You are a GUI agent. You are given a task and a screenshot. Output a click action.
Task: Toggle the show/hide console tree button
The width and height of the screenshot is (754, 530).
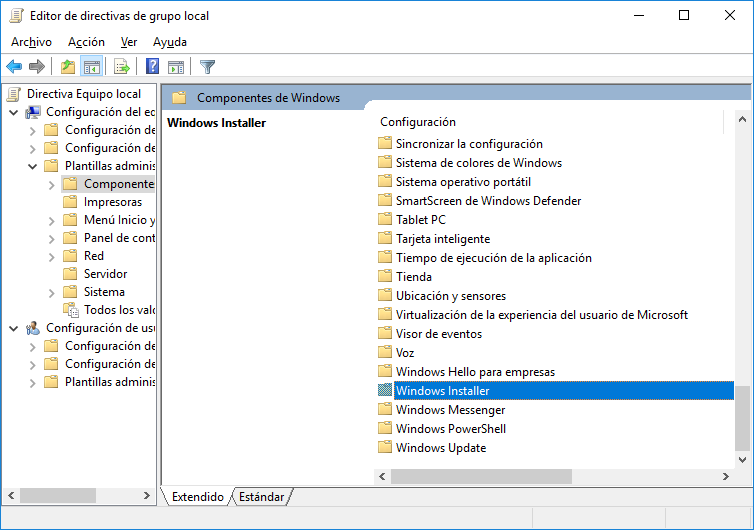(91, 67)
